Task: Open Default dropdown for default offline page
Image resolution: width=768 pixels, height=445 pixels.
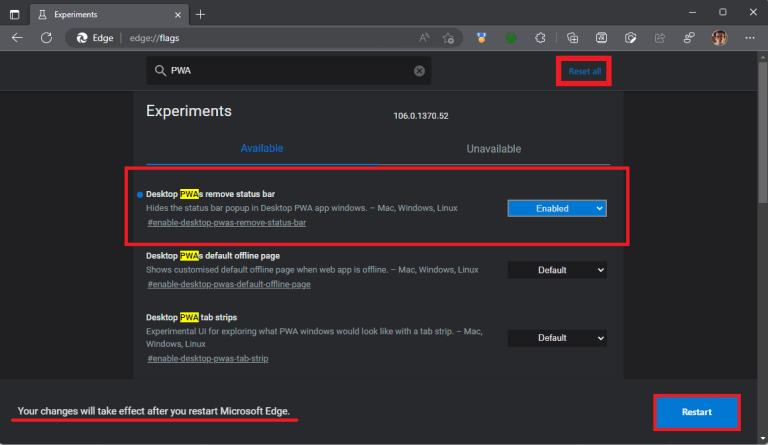Action: click(x=557, y=270)
